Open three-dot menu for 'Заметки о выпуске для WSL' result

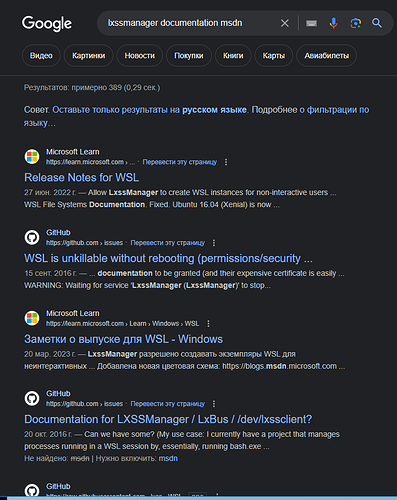click(208, 323)
